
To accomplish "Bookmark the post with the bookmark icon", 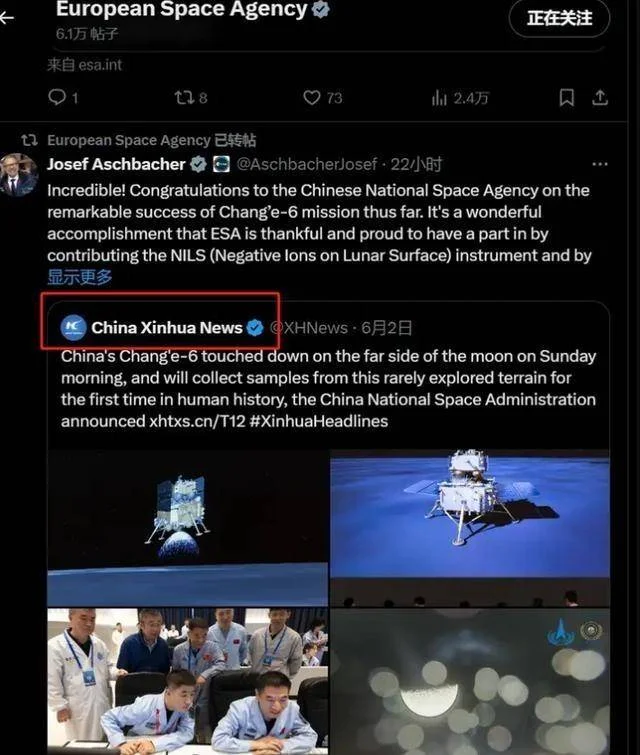I will click(x=566, y=98).
